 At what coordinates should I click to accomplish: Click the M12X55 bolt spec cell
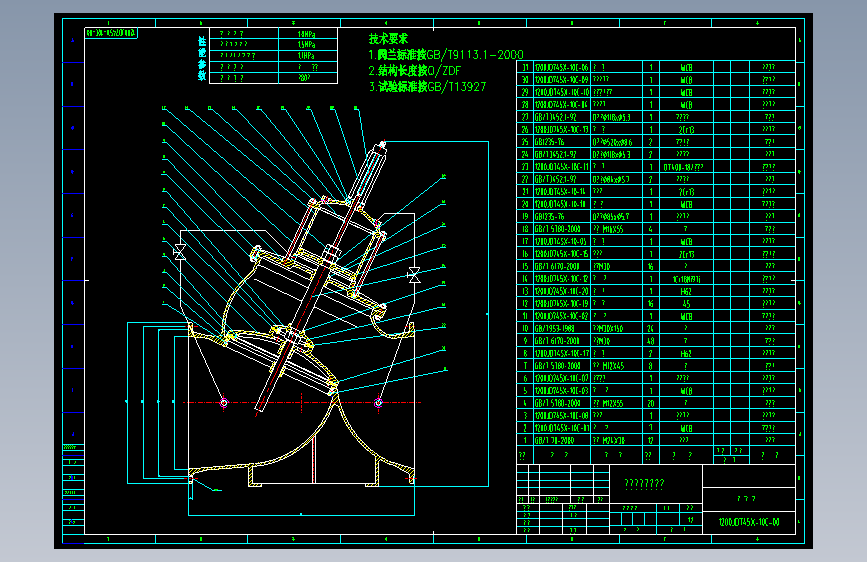pos(609,403)
